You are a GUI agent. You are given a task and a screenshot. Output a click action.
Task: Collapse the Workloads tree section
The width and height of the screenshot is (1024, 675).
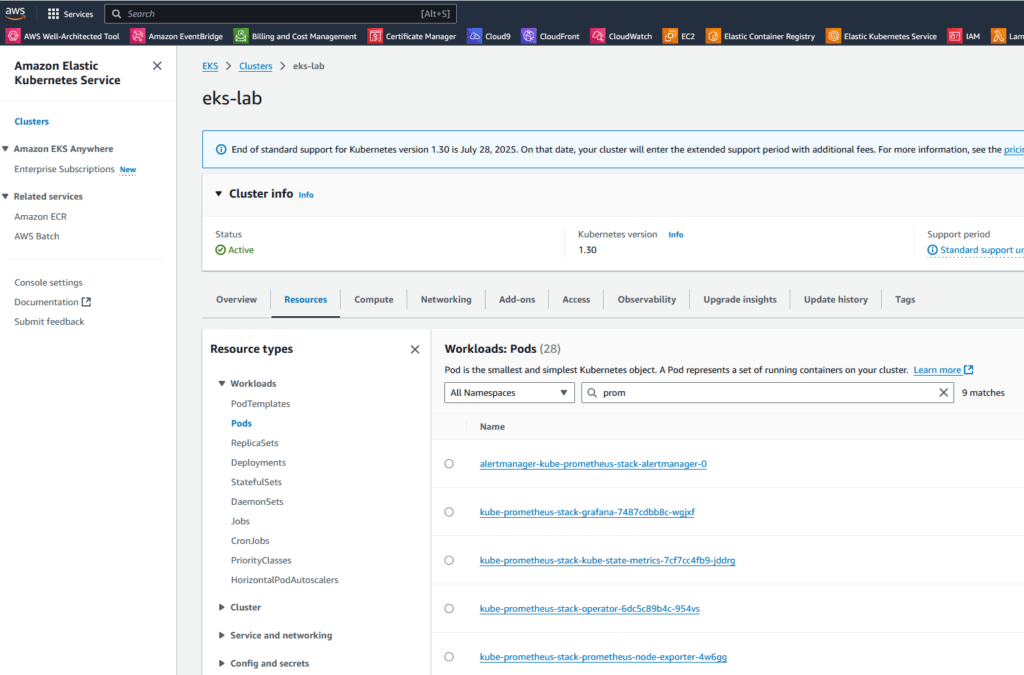[222, 383]
